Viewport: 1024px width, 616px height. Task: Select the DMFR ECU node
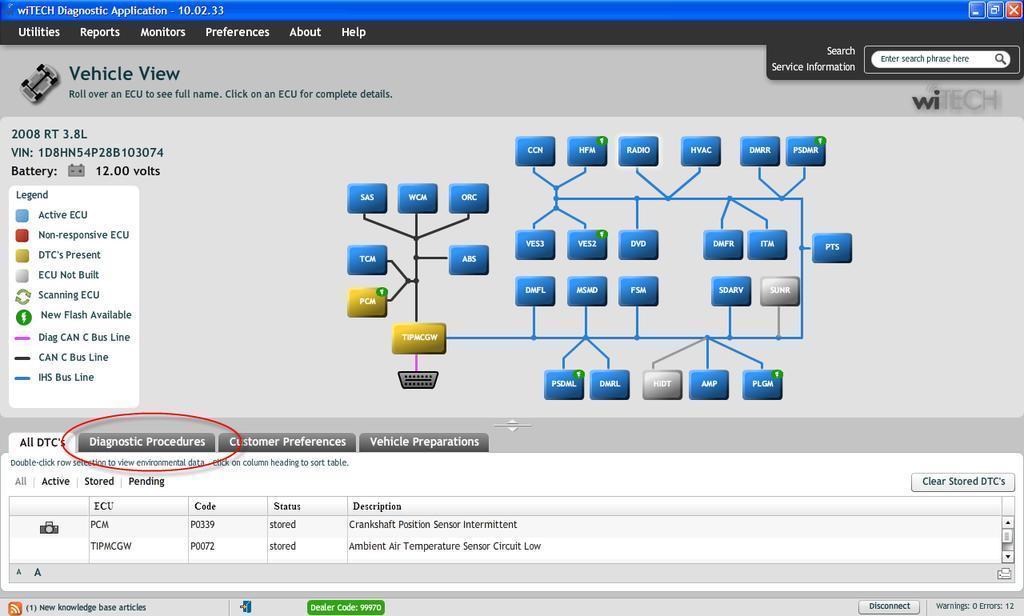pos(723,244)
